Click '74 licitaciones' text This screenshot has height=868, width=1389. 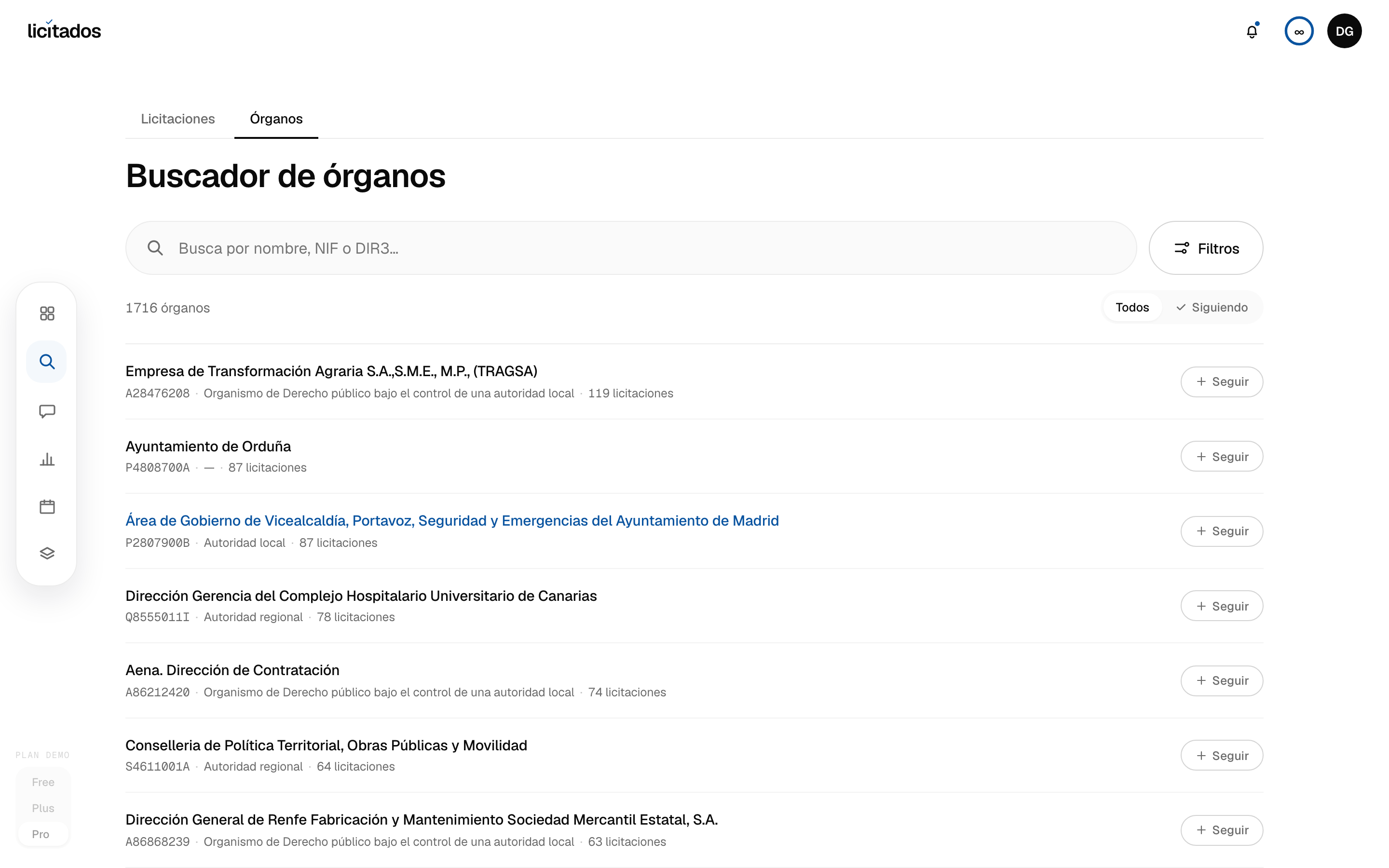[x=627, y=692]
